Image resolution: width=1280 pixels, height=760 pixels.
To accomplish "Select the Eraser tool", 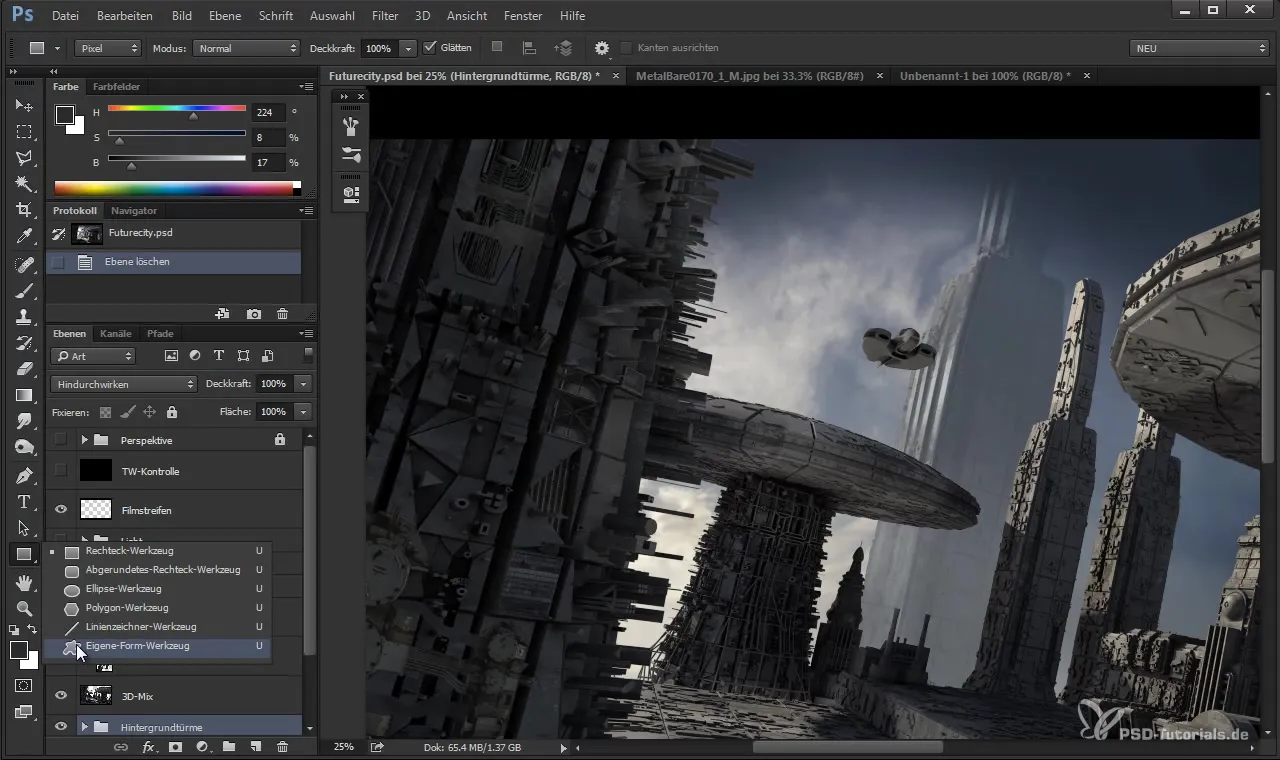I will (24, 369).
